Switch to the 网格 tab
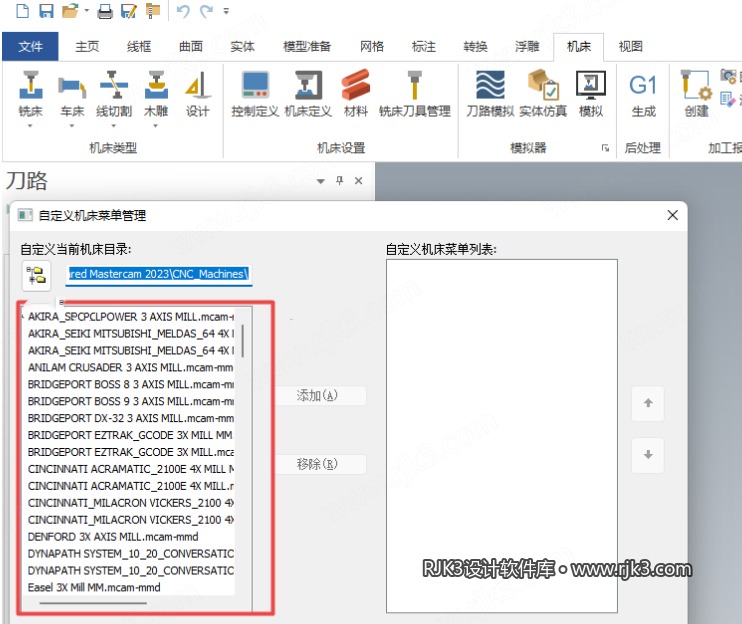 [x=372, y=46]
